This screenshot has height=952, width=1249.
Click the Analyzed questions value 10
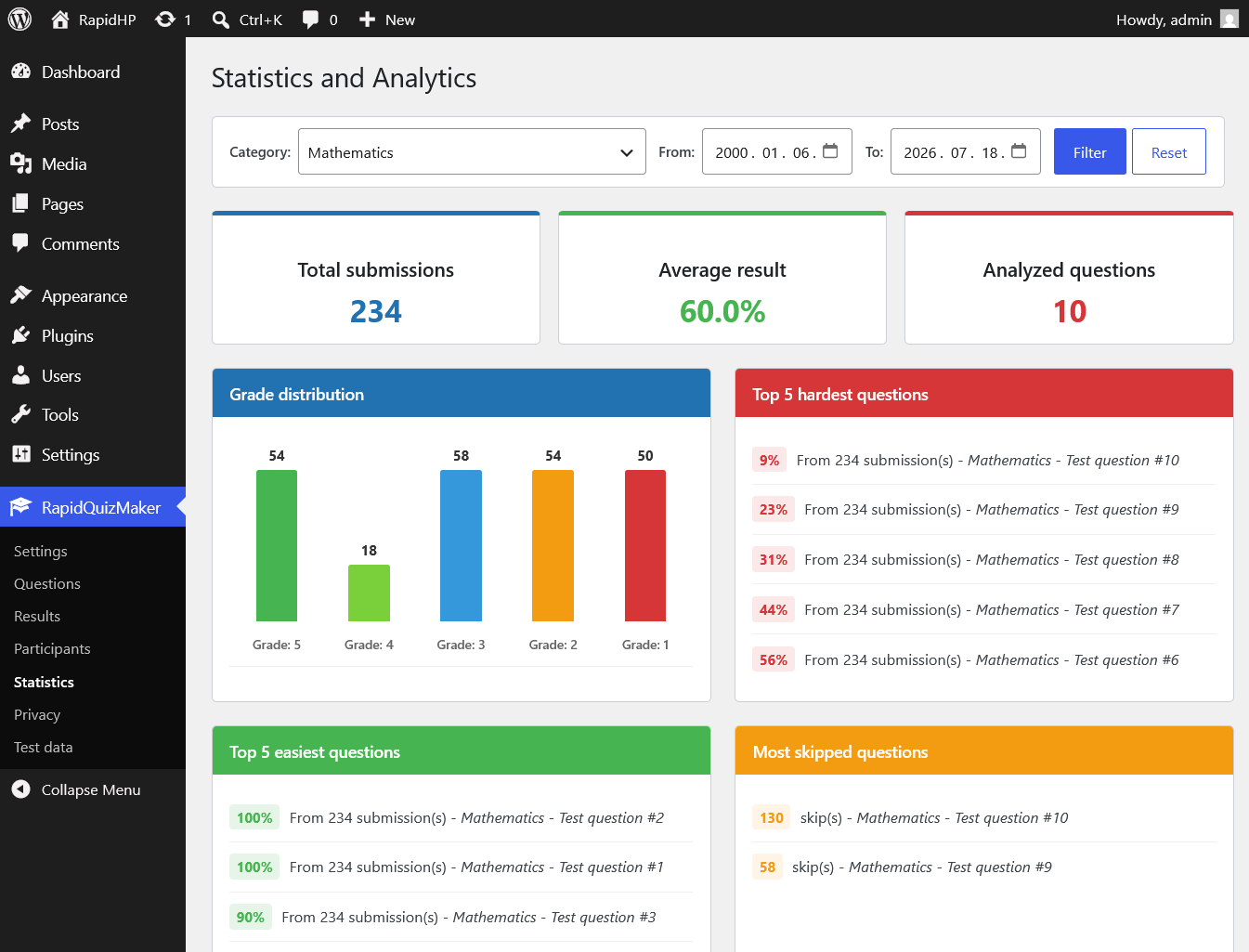[x=1069, y=311]
